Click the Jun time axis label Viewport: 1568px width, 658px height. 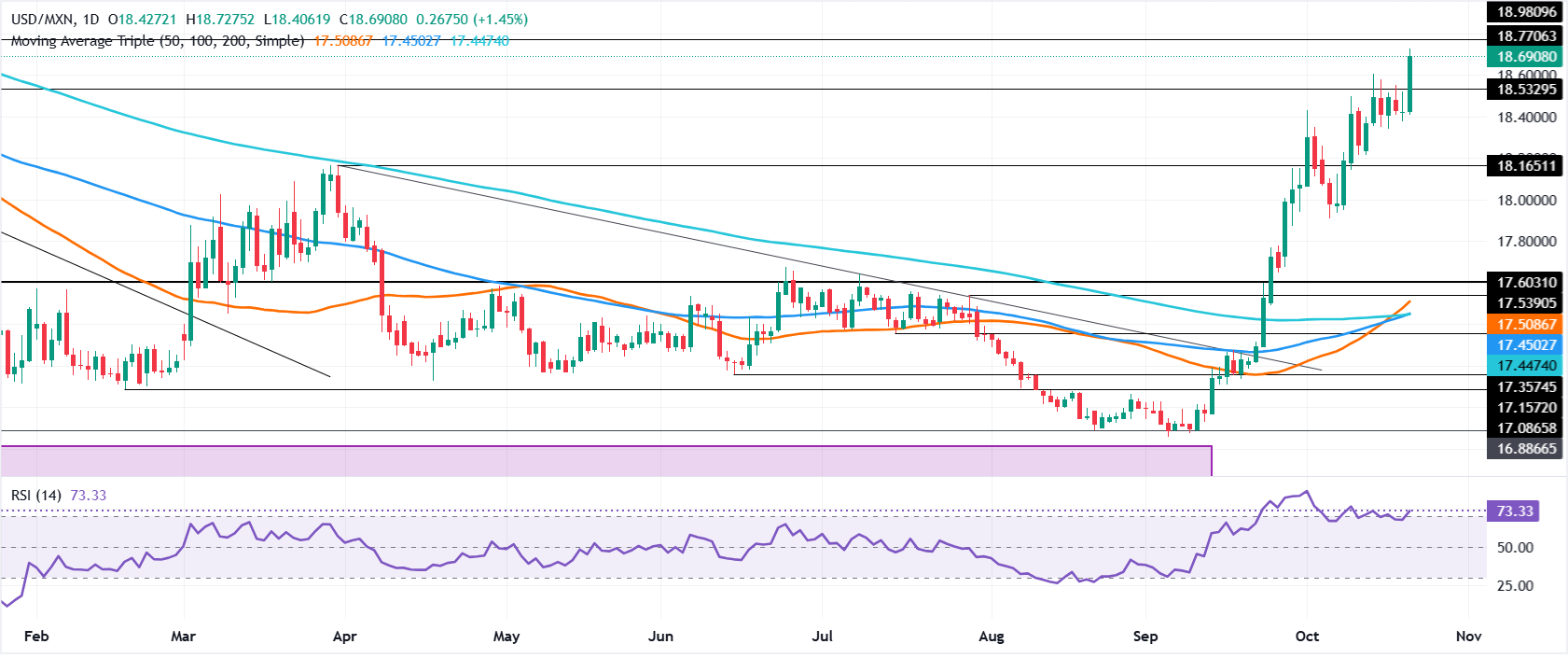point(660,637)
